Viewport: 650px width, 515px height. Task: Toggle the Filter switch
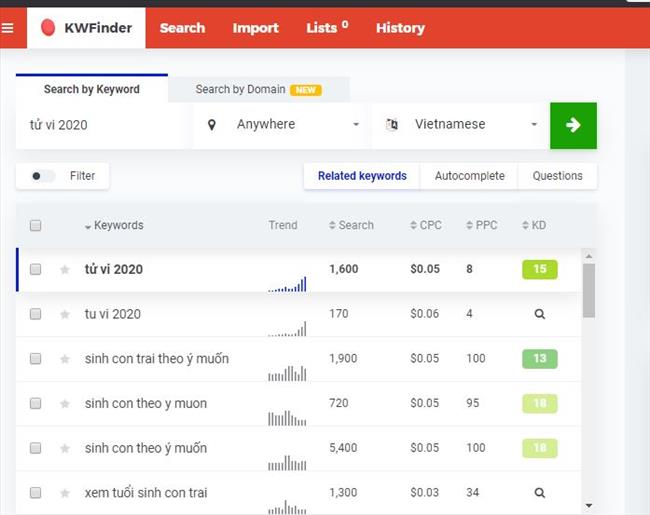point(43,176)
